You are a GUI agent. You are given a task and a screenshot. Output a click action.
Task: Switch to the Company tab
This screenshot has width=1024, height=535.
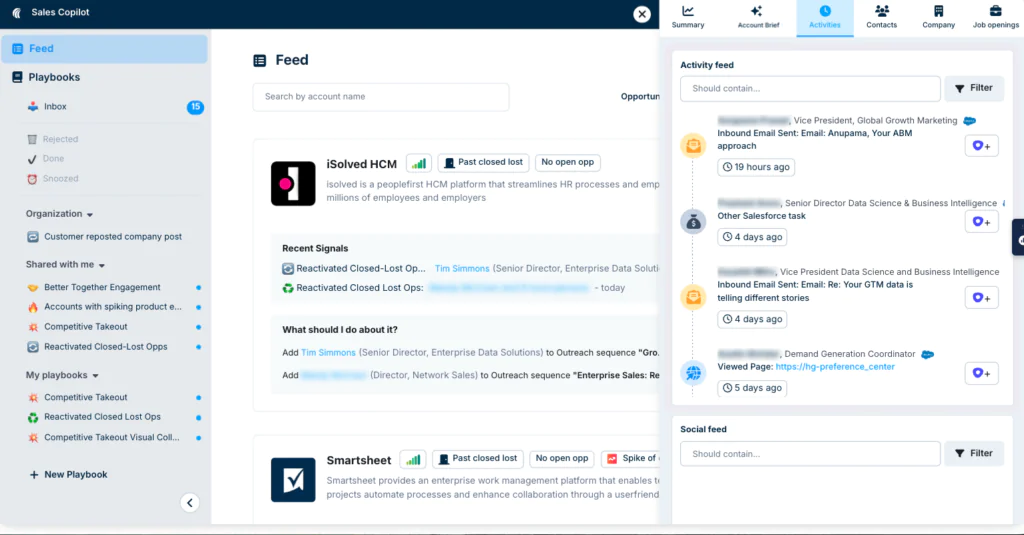938,17
